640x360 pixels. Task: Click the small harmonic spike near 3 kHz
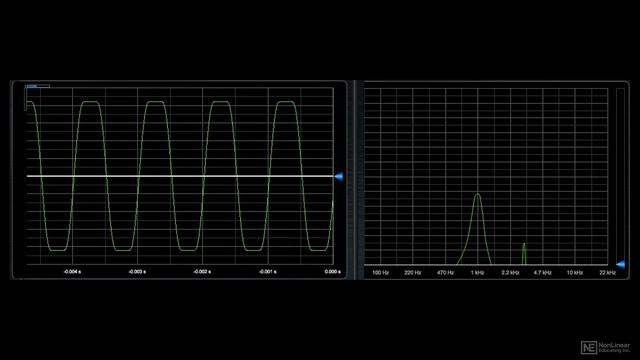click(524, 254)
